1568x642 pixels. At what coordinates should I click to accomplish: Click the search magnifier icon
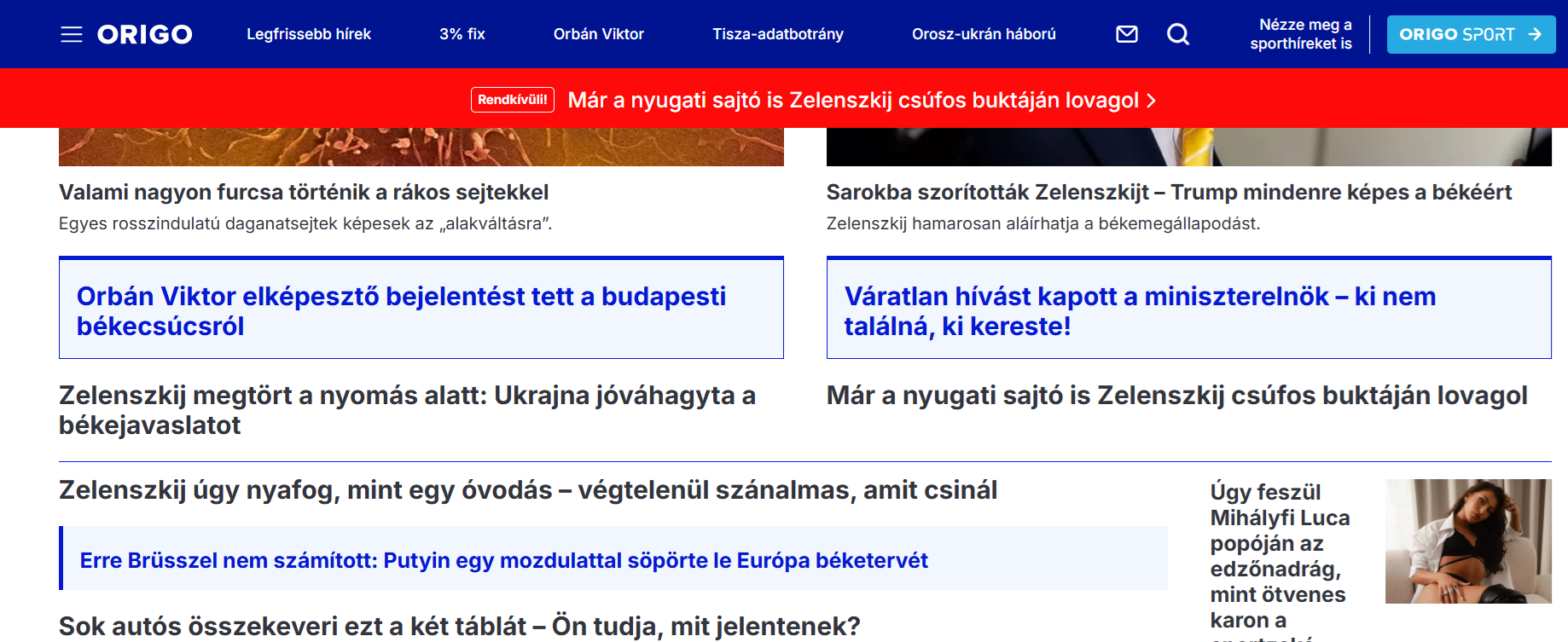[1178, 34]
